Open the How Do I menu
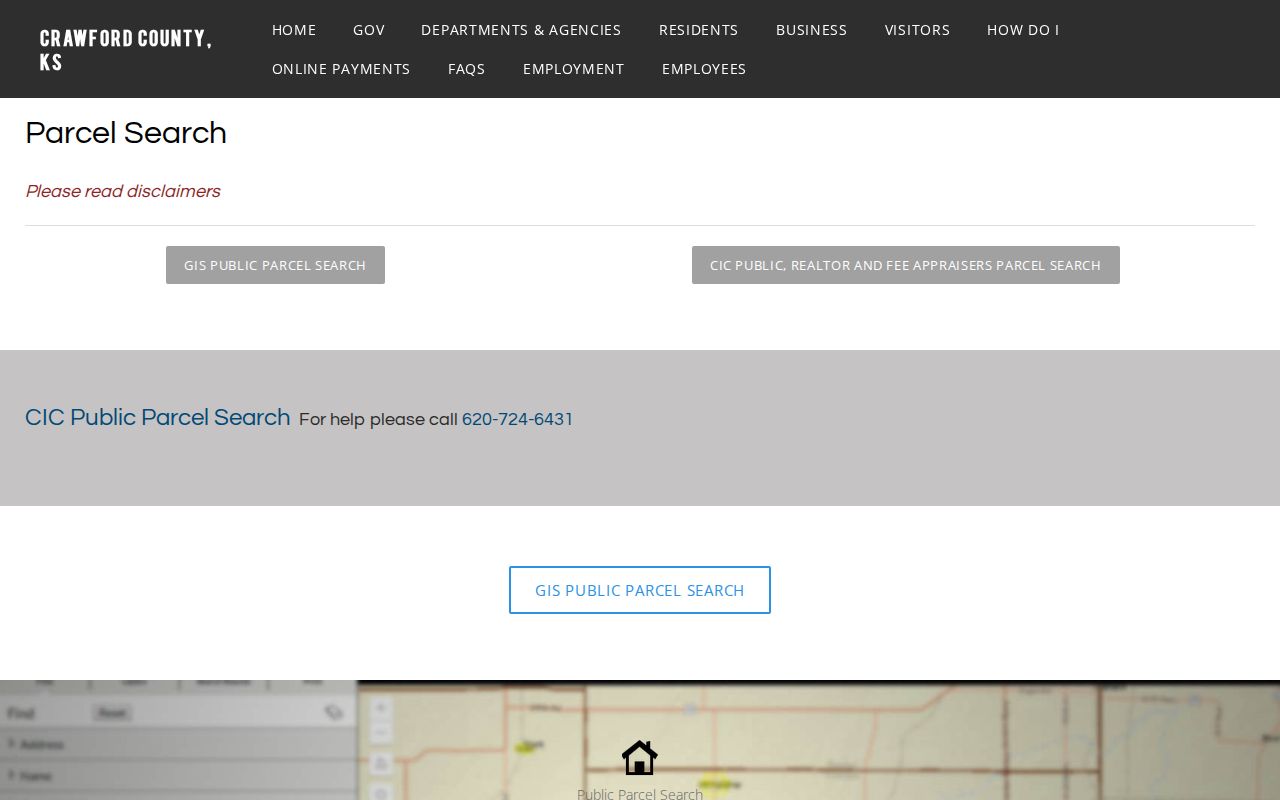The height and width of the screenshot is (800, 1280). click(x=1023, y=30)
